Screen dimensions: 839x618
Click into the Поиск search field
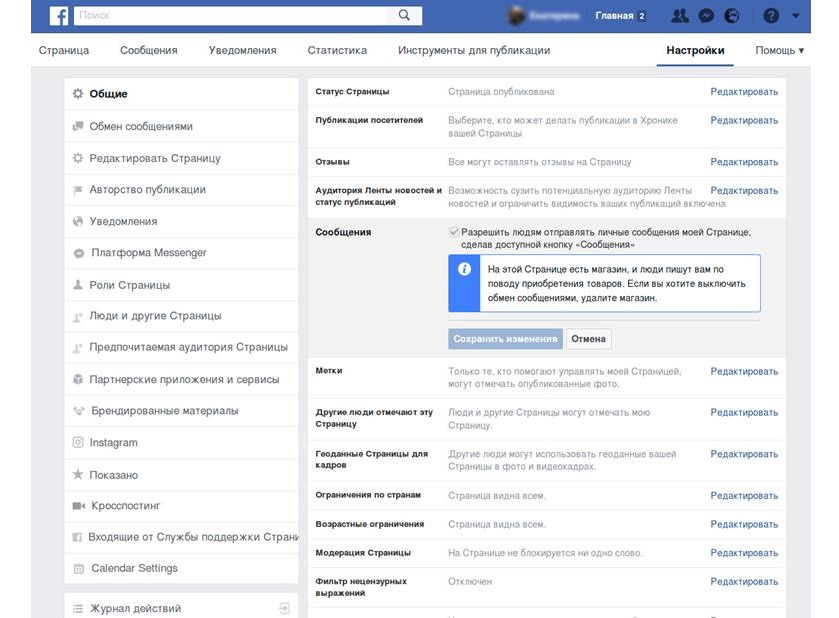click(230, 16)
